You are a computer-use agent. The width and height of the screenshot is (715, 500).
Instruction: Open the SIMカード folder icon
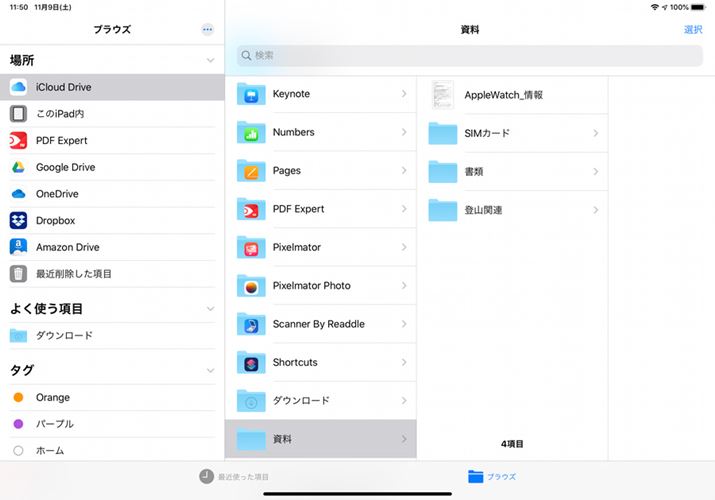tap(443, 133)
